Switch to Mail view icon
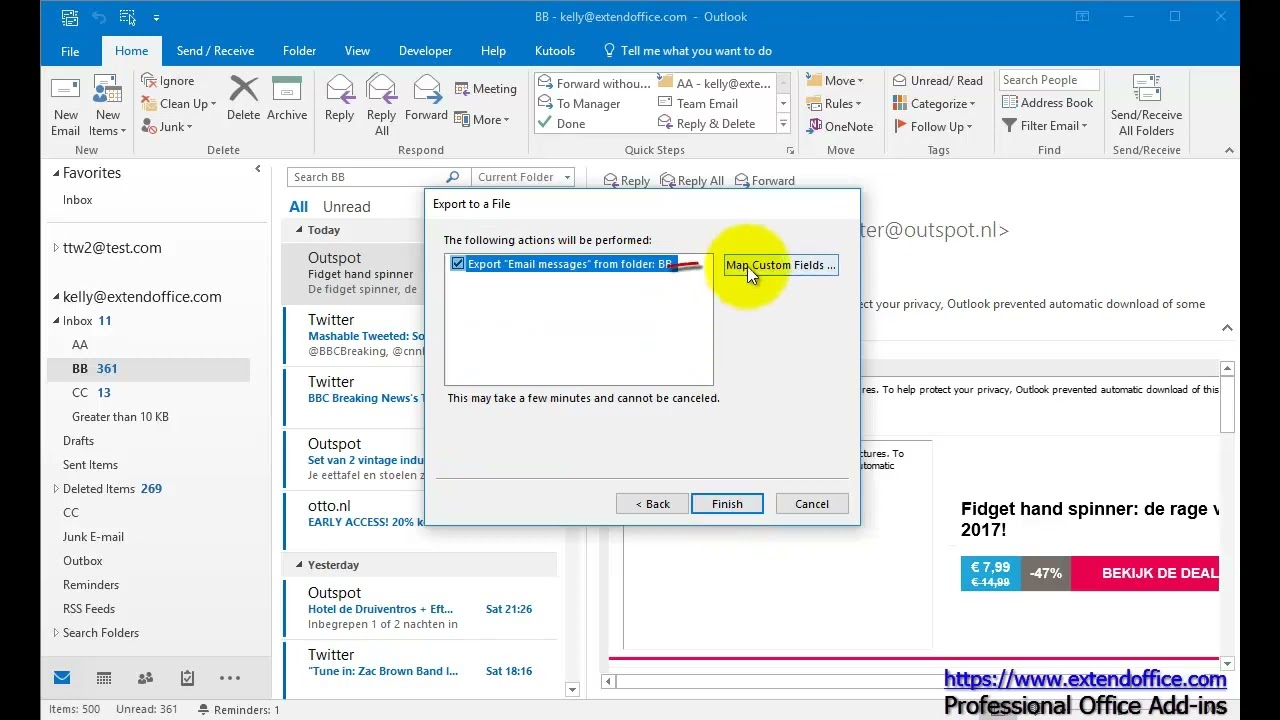This screenshot has width=1280, height=720. click(x=62, y=678)
